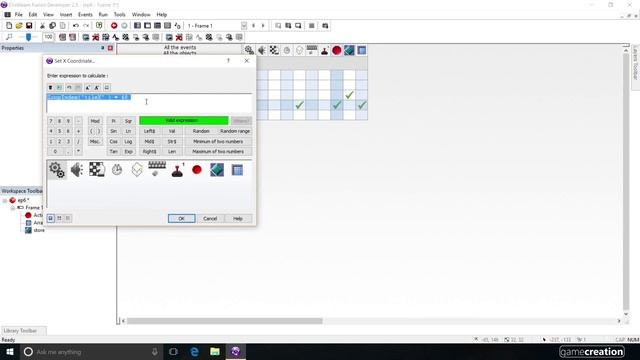
Task: Open the Event list editor icon
Action: (167, 26)
